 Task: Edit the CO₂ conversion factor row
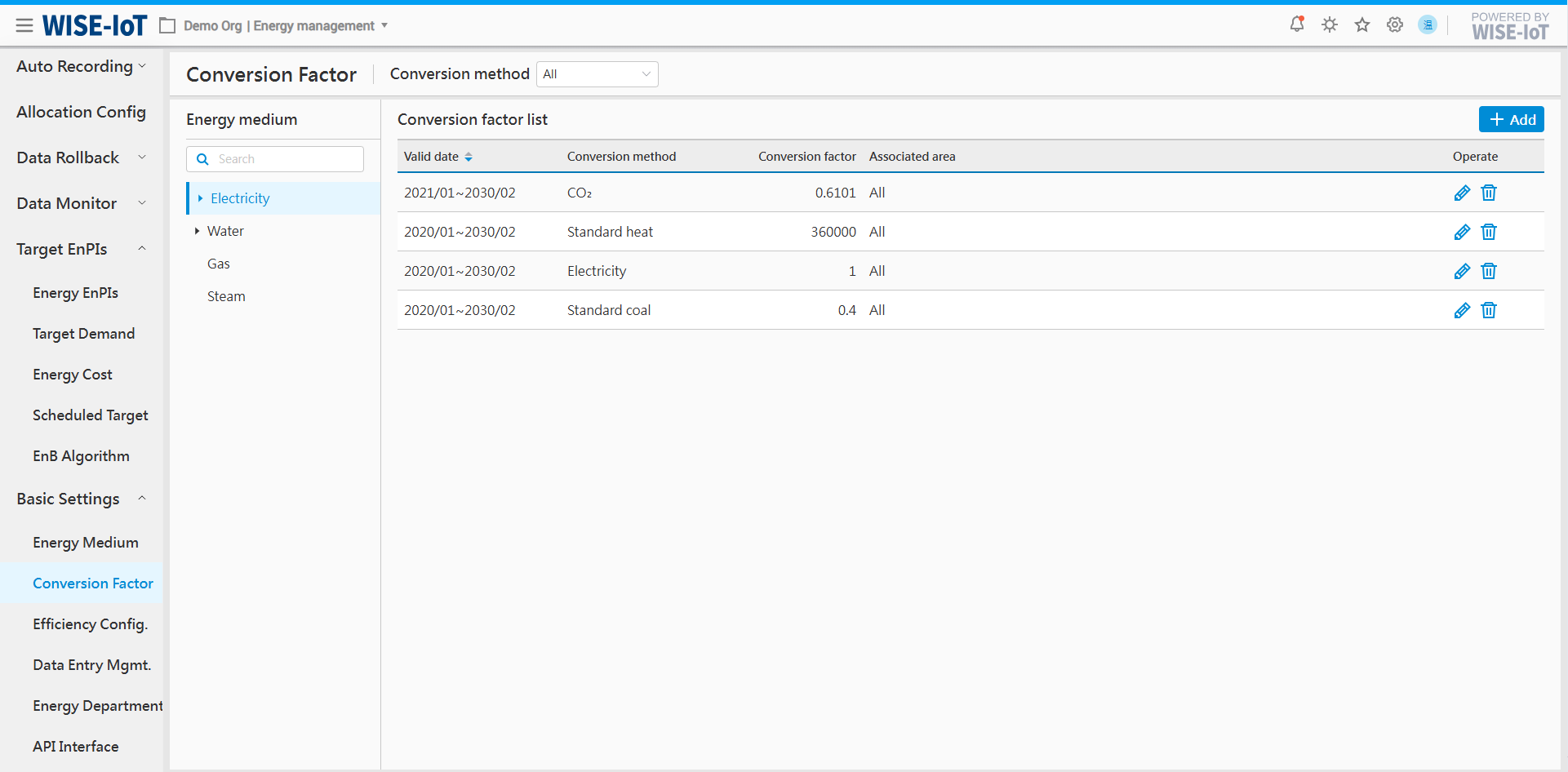pos(1462,193)
